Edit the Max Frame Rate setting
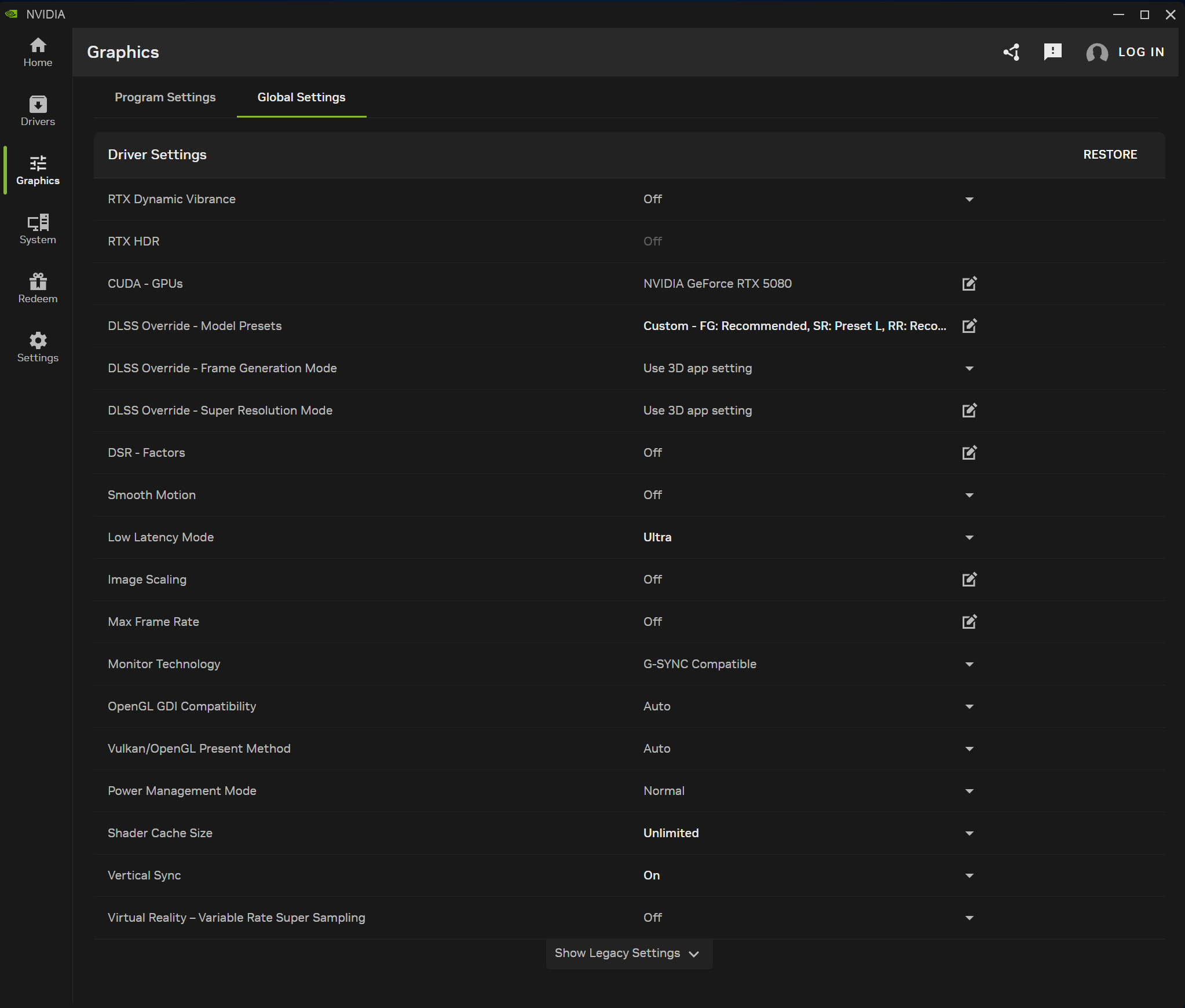 click(969, 622)
